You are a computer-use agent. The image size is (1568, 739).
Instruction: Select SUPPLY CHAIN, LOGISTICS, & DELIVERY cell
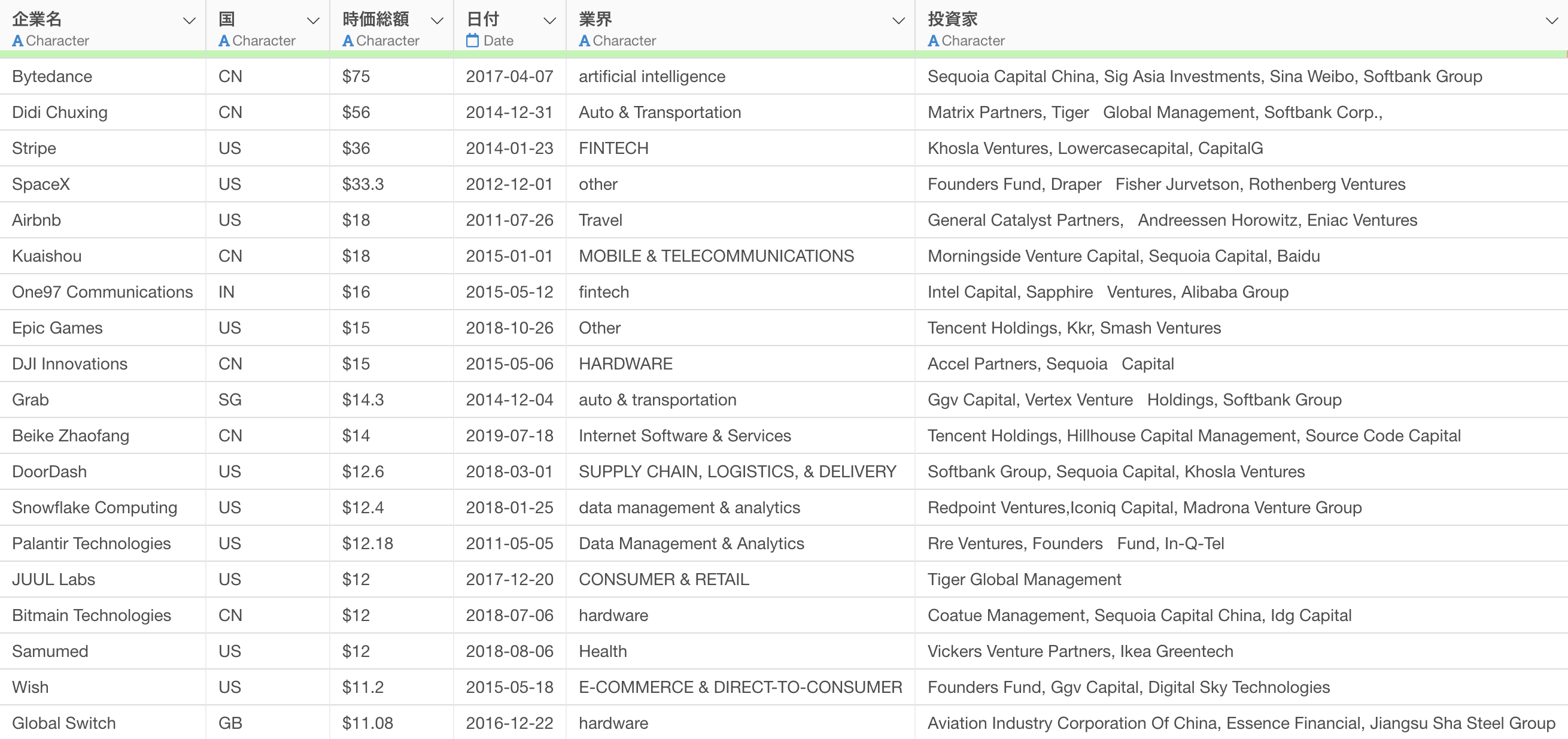point(740,471)
